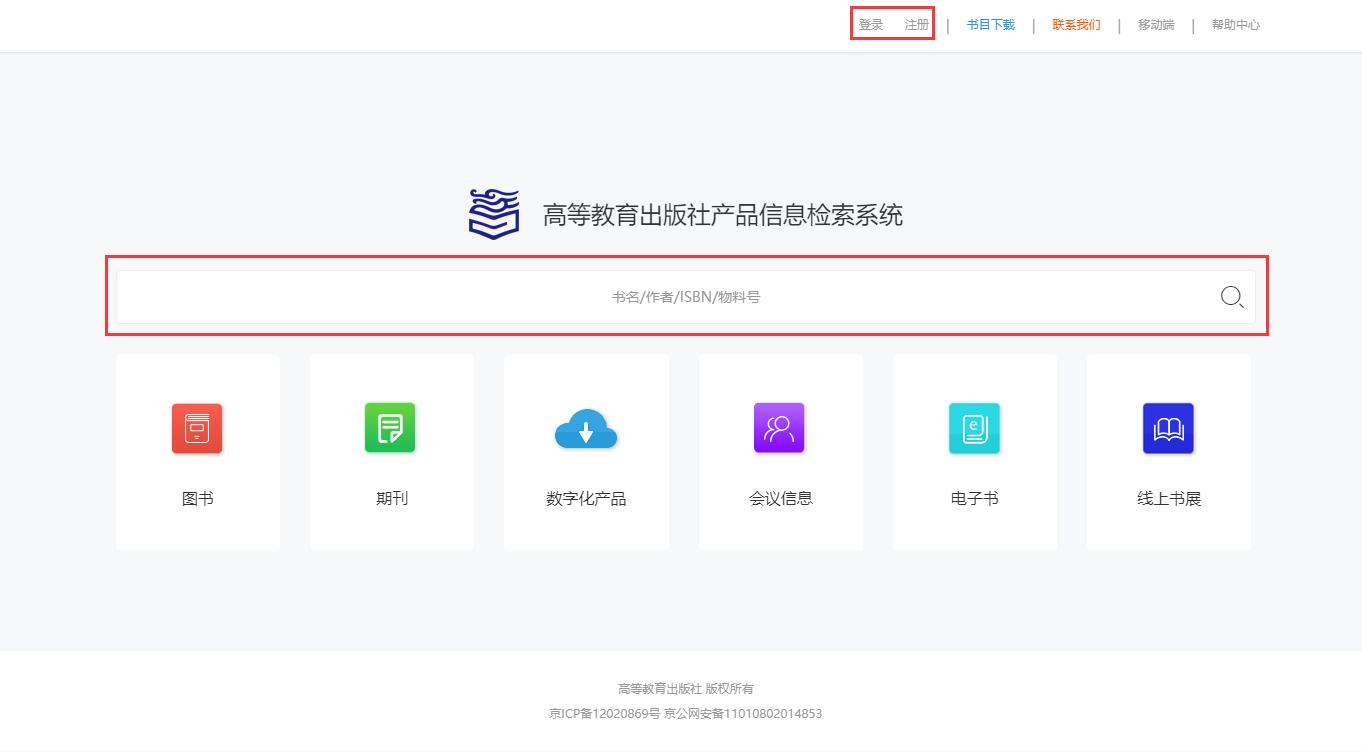Click the publisher logo next to the title
Image resolution: width=1362 pixels, height=752 pixels.
(492, 213)
